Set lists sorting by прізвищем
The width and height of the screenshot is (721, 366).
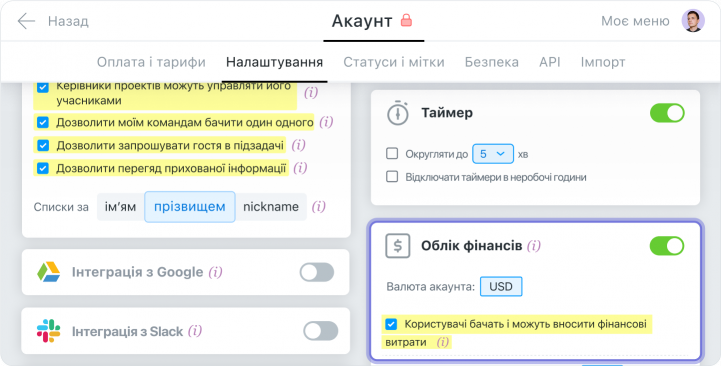click(190, 207)
